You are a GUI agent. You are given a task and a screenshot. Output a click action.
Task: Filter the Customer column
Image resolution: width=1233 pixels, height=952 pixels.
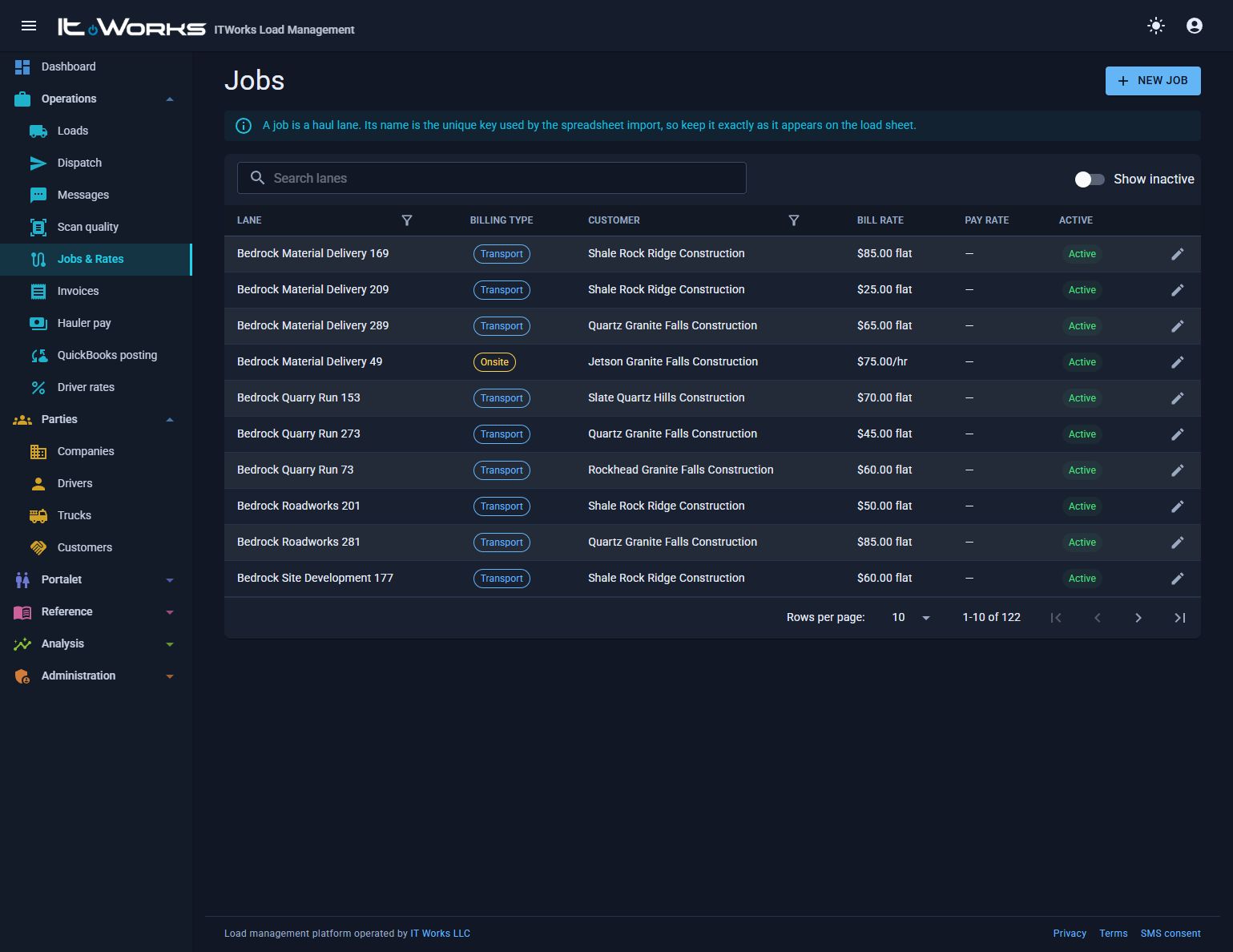(794, 220)
